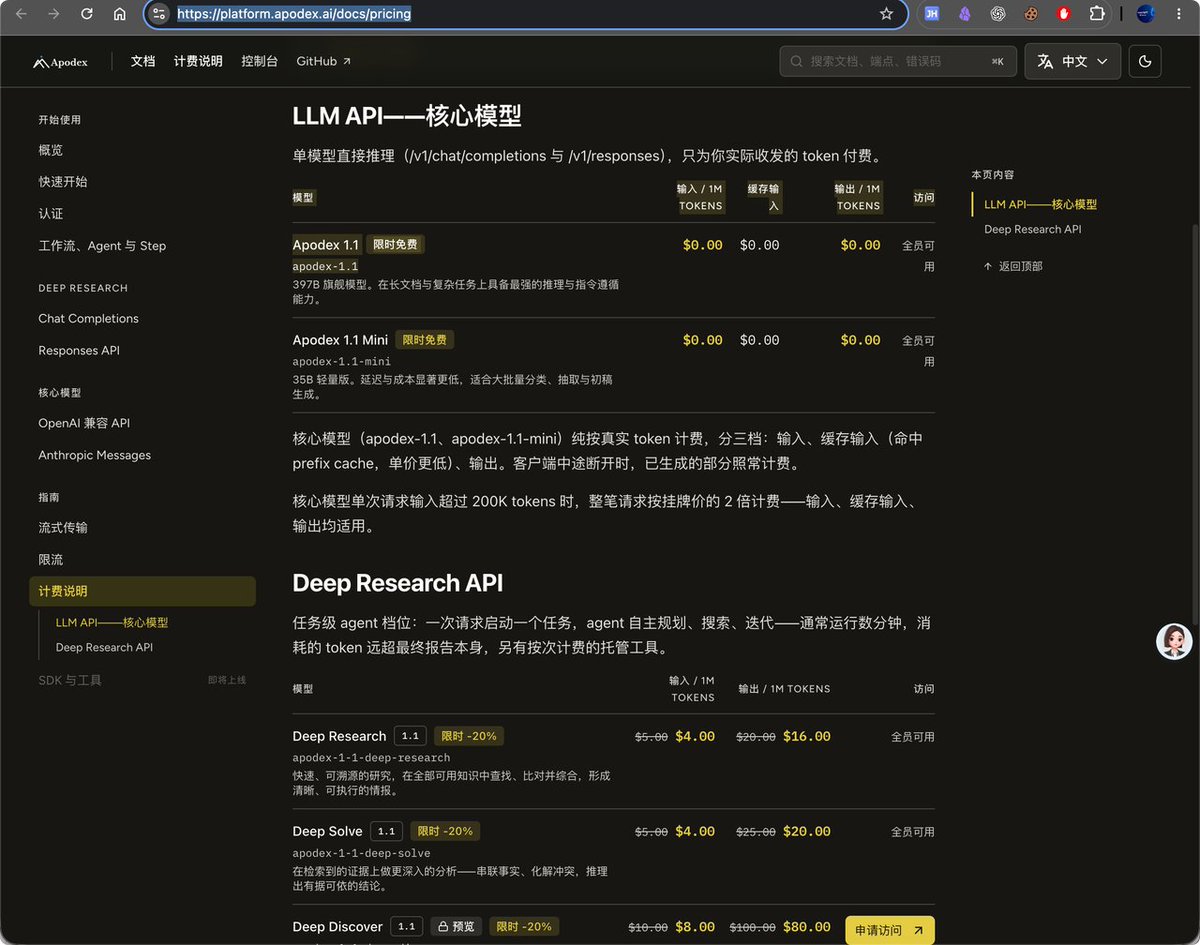Bookmark this page with the star
Screen dimensions: 1200x945
[x=886, y=14]
